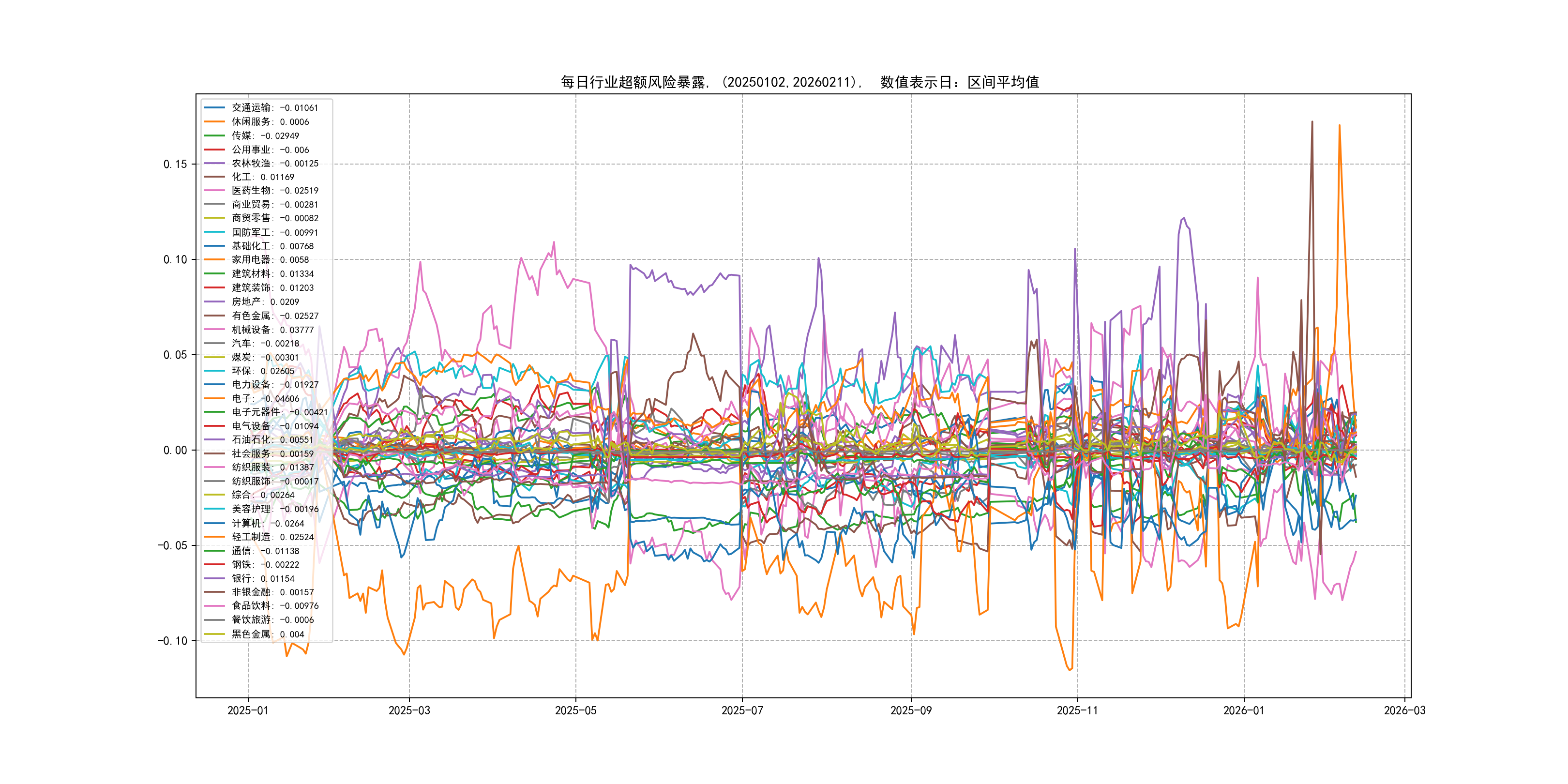This screenshot has height=784, width=1568.
Task: Click the 2025-07 x-axis tick label
Action: coord(742,710)
